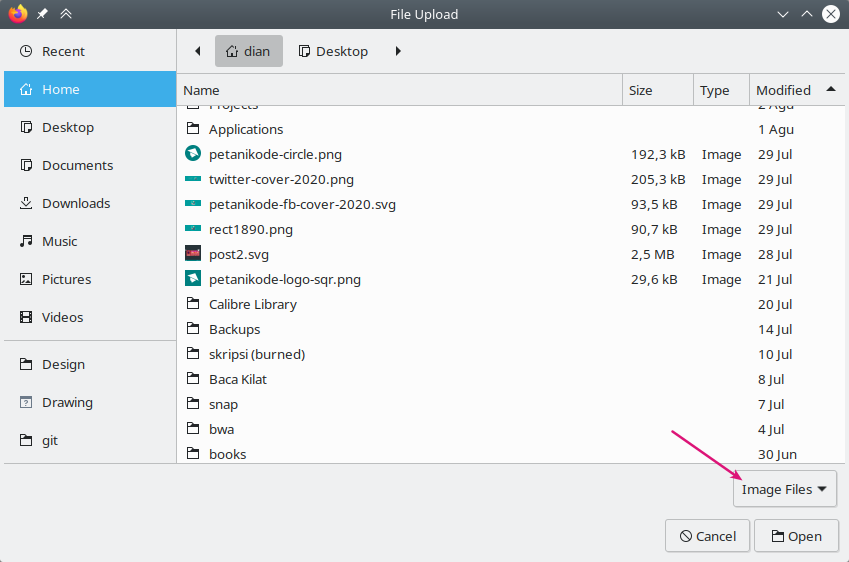849x562 pixels.
Task: Open the git bookmark in sidebar
Action: pyautogui.click(x=52, y=441)
